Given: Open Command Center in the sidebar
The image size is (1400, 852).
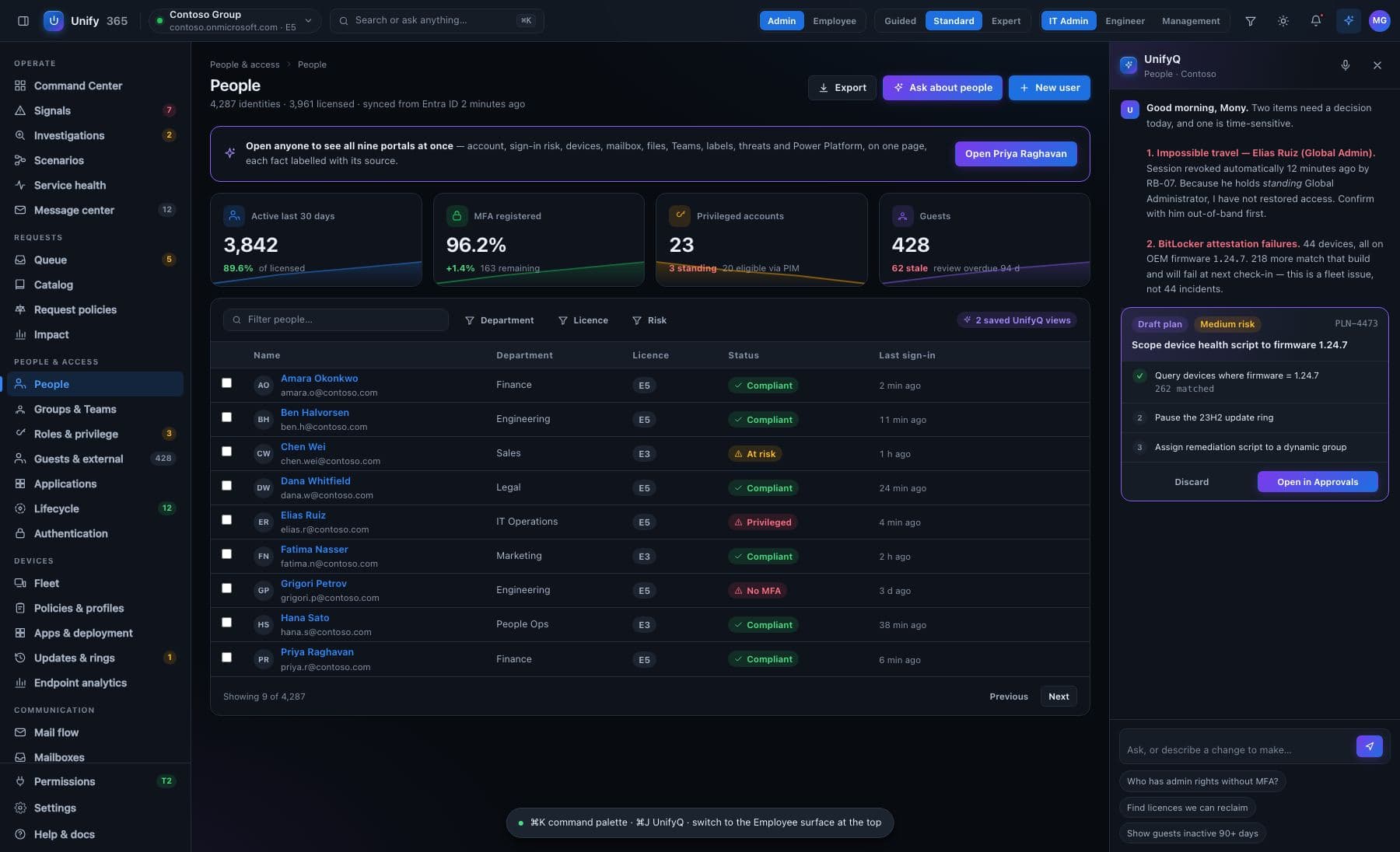Looking at the screenshot, I should [95, 86].
